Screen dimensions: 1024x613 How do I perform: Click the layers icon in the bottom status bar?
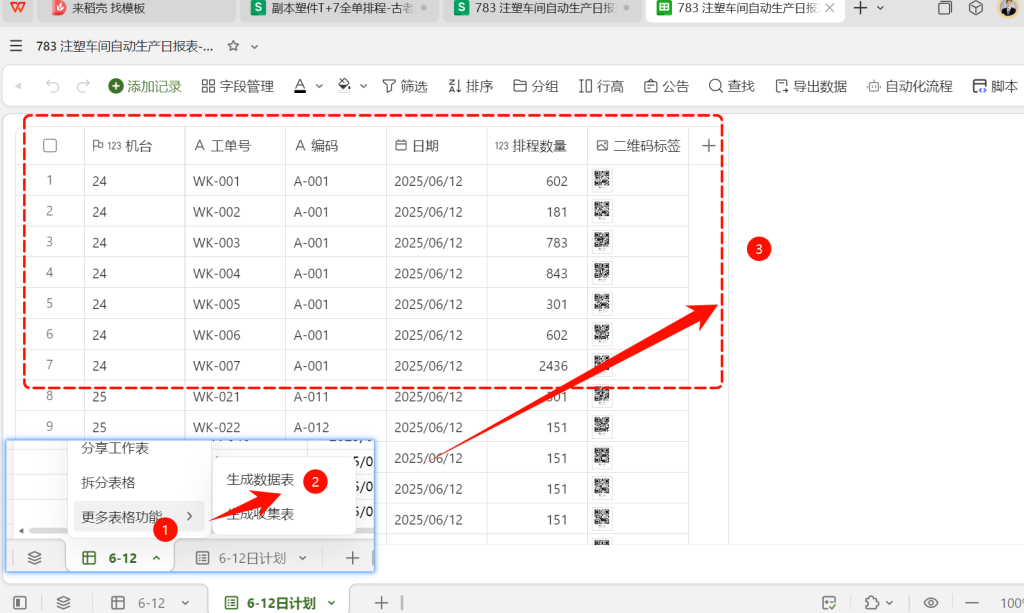[63, 603]
